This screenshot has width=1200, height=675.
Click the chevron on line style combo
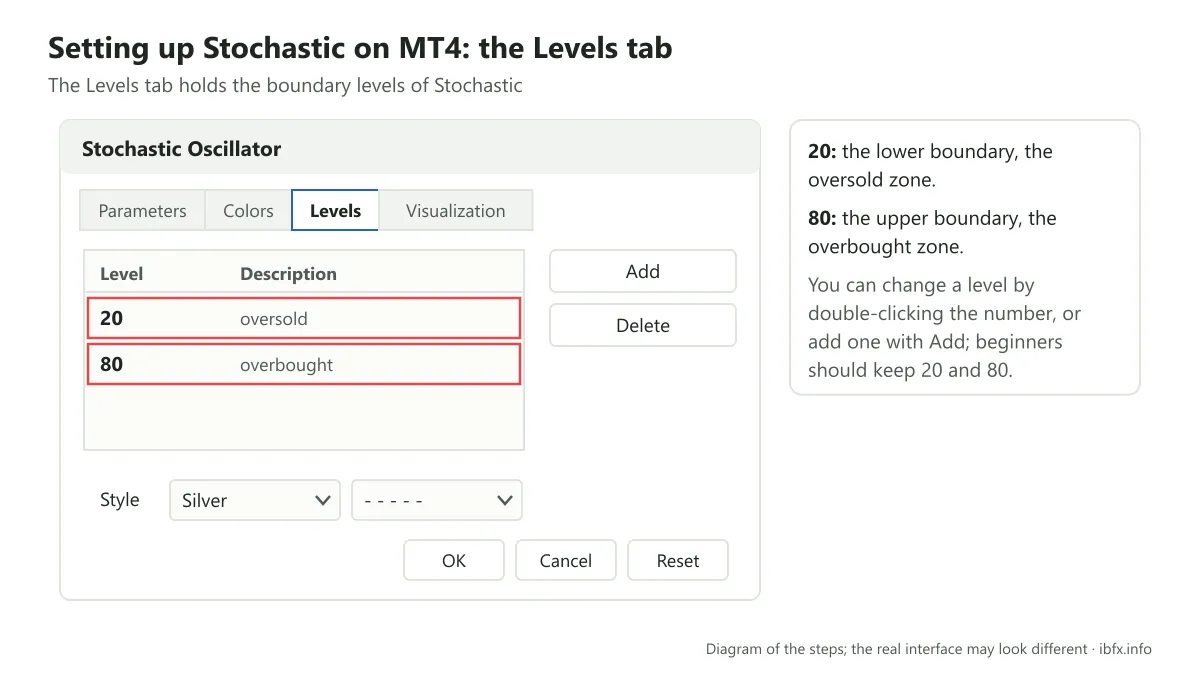pos(505,500)
